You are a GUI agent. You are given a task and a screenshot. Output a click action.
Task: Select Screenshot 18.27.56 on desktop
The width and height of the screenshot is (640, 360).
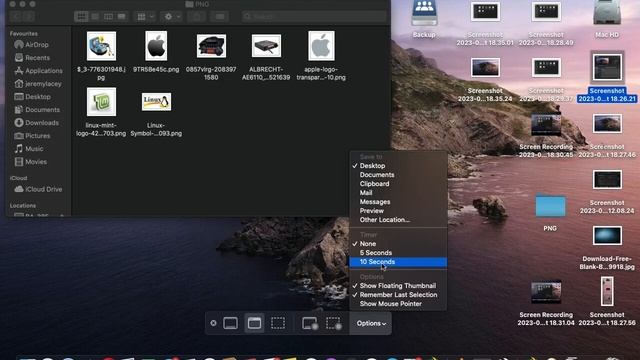coord(607,301)
